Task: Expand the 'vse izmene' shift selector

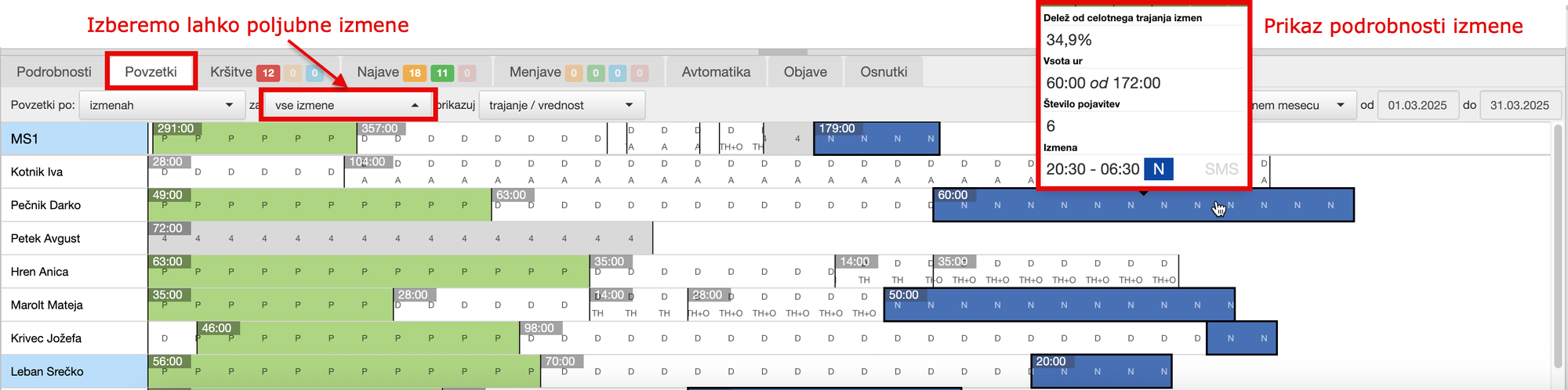Action: click(347, 105)
